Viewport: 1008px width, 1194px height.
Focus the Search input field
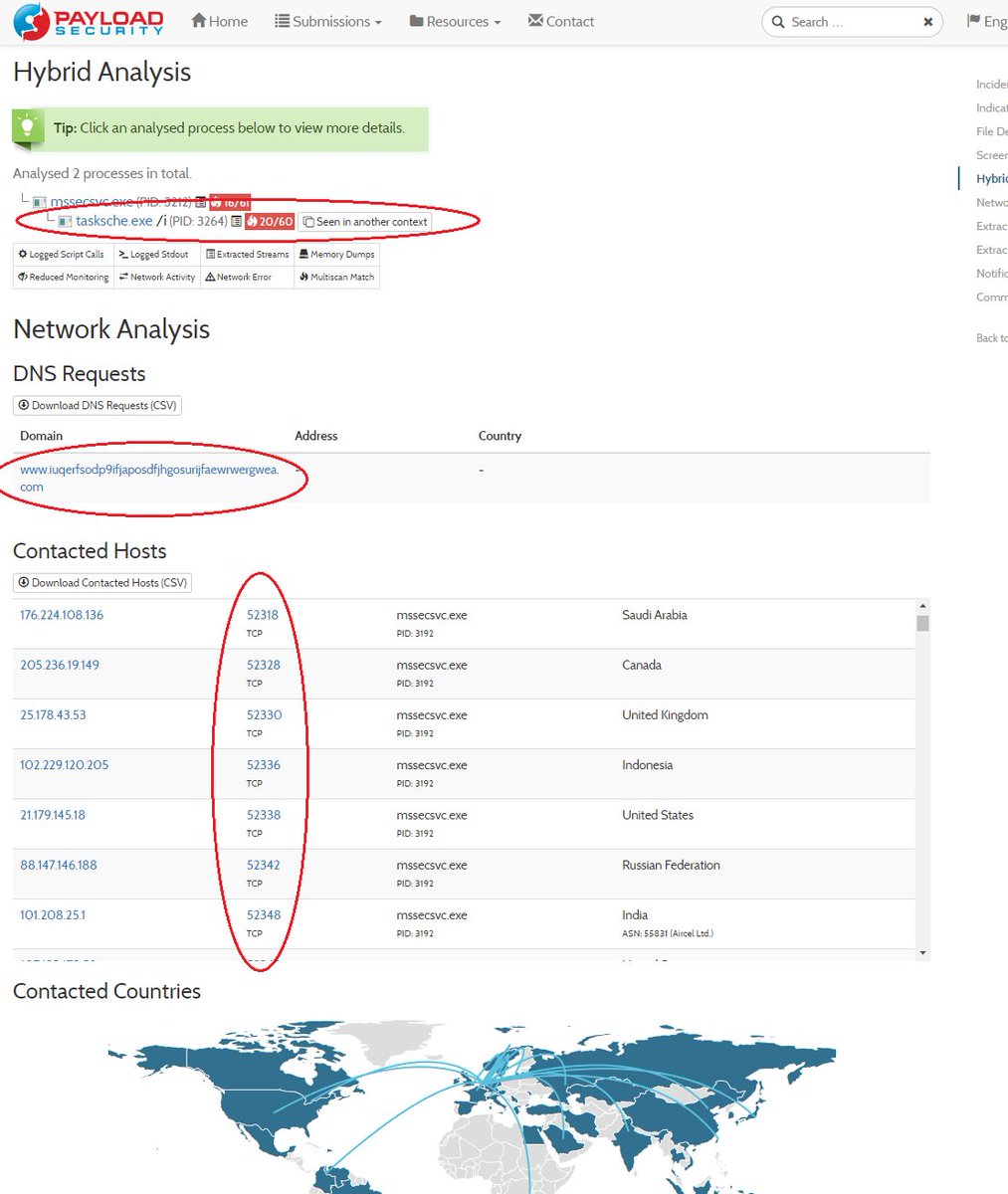coord(854,22)
